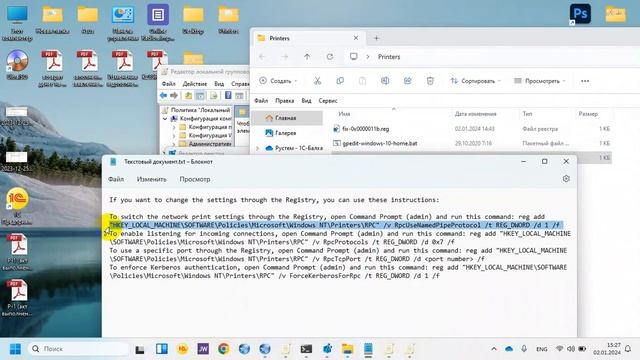Open the notifications bell icon
Screen dimensions: 640x360
point(628,349)
